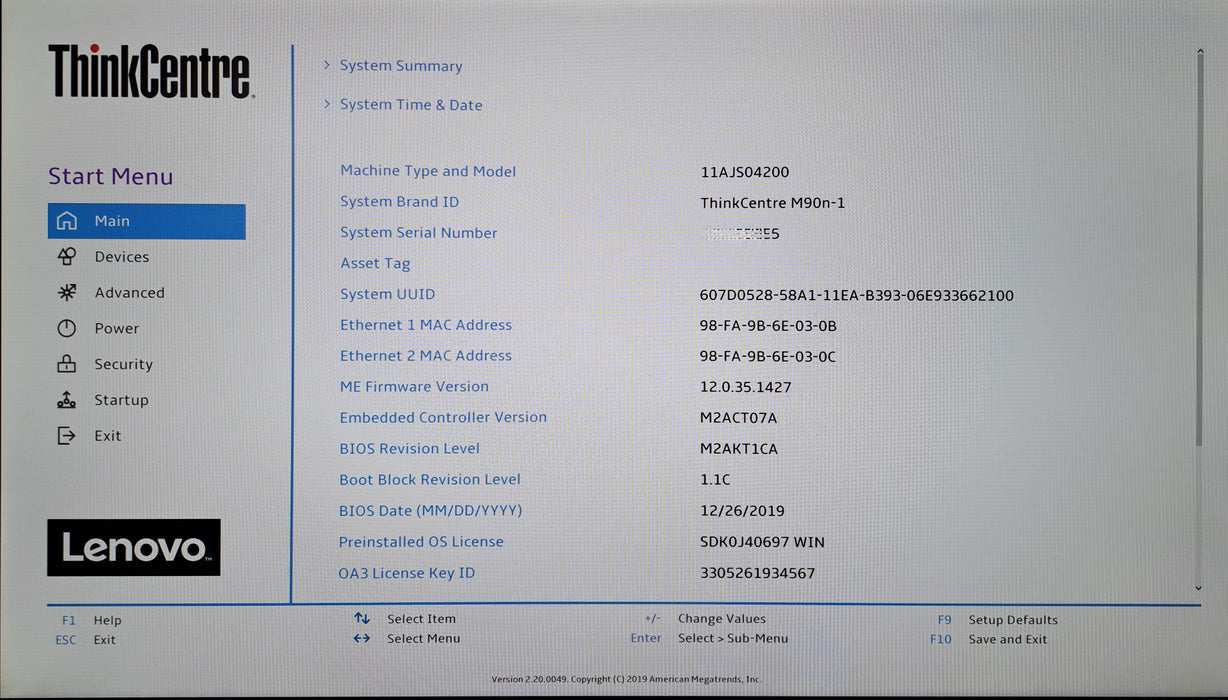The image size is (1228, 700).
Task: Select the date value 12/26/2019
Action: (742, 511)
